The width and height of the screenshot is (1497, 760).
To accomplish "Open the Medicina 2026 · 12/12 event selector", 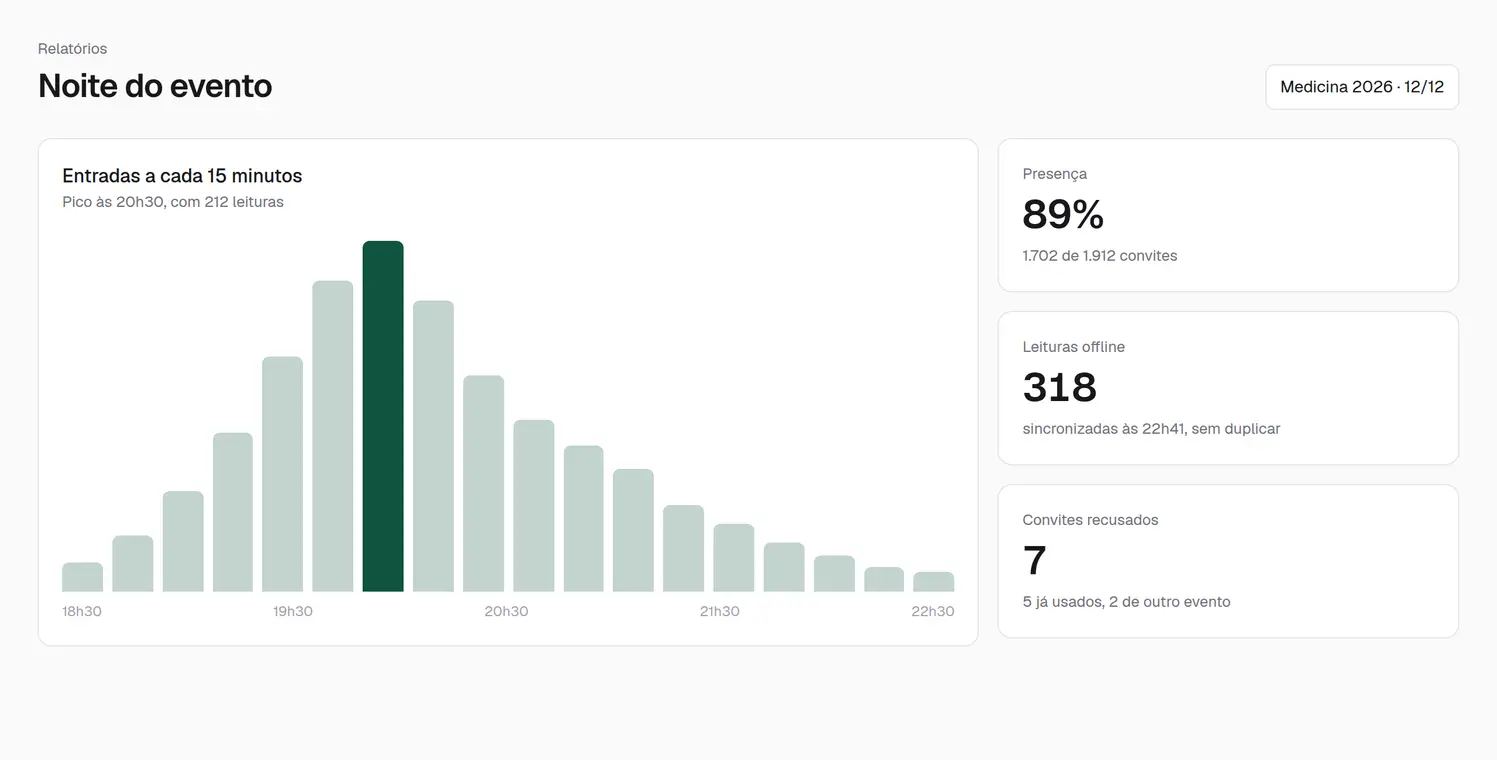I will point(1362,87).
